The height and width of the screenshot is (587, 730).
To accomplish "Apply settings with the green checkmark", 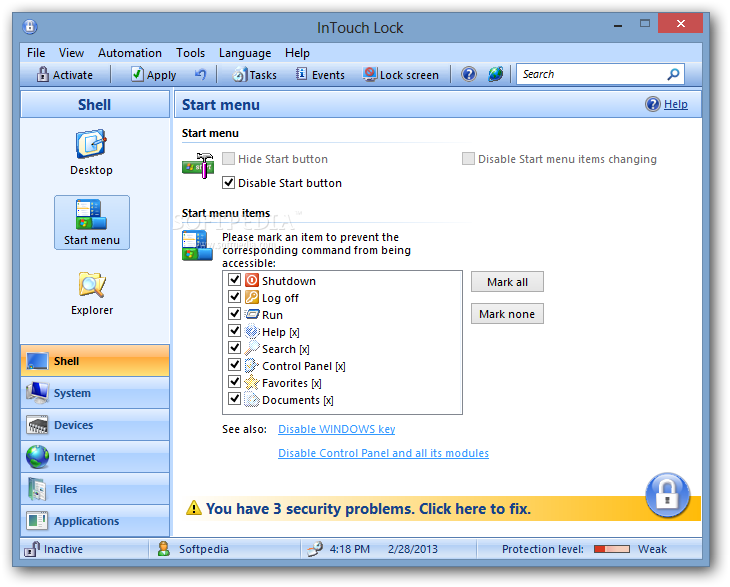I will [154, 74].
